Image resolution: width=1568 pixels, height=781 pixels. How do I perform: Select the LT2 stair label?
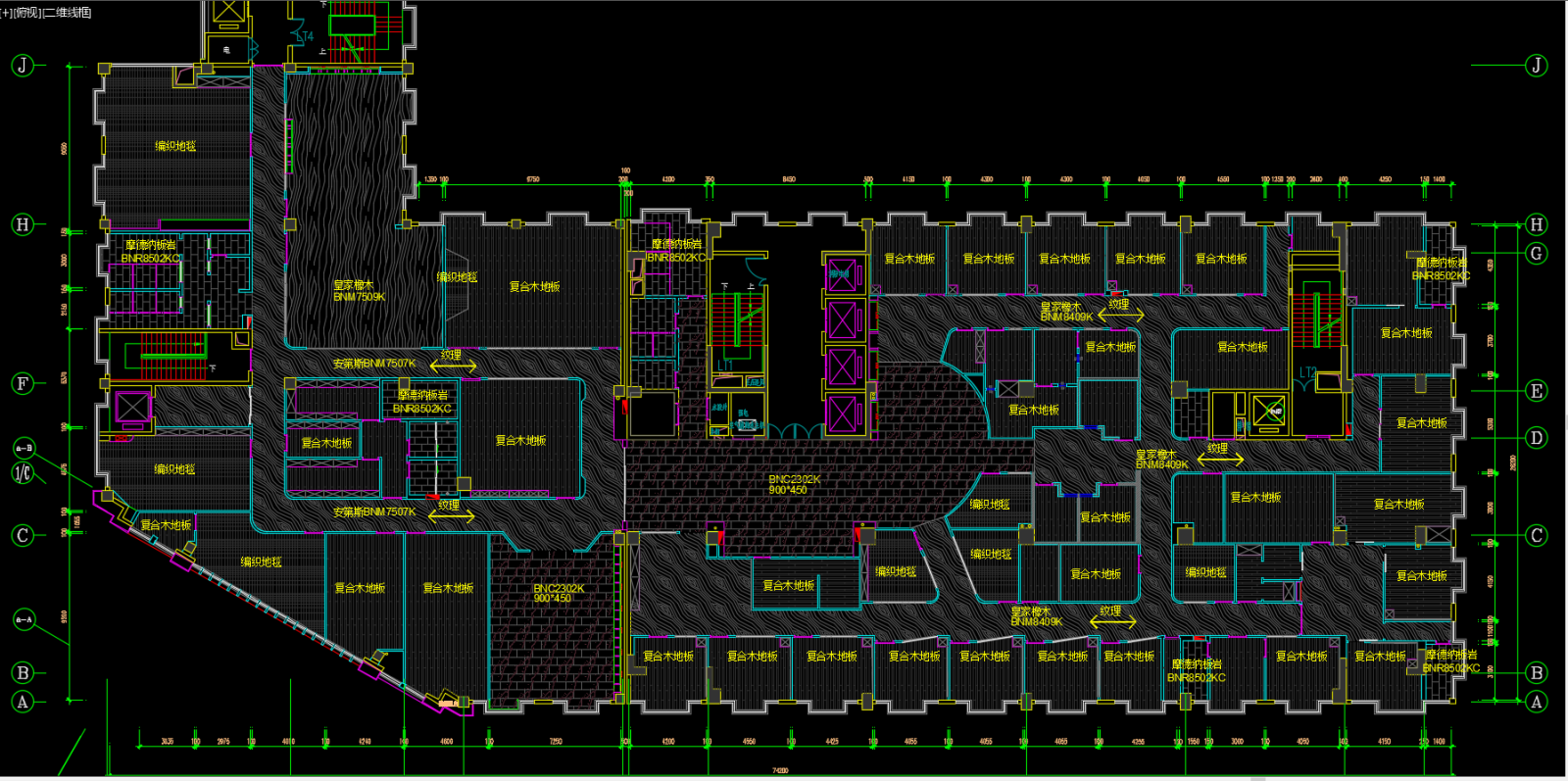point(1308,372)
